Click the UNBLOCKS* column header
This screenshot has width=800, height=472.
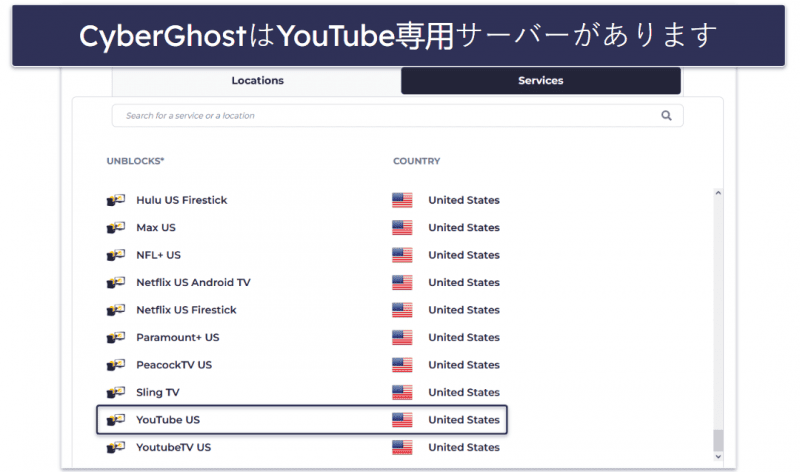(135, 161)
